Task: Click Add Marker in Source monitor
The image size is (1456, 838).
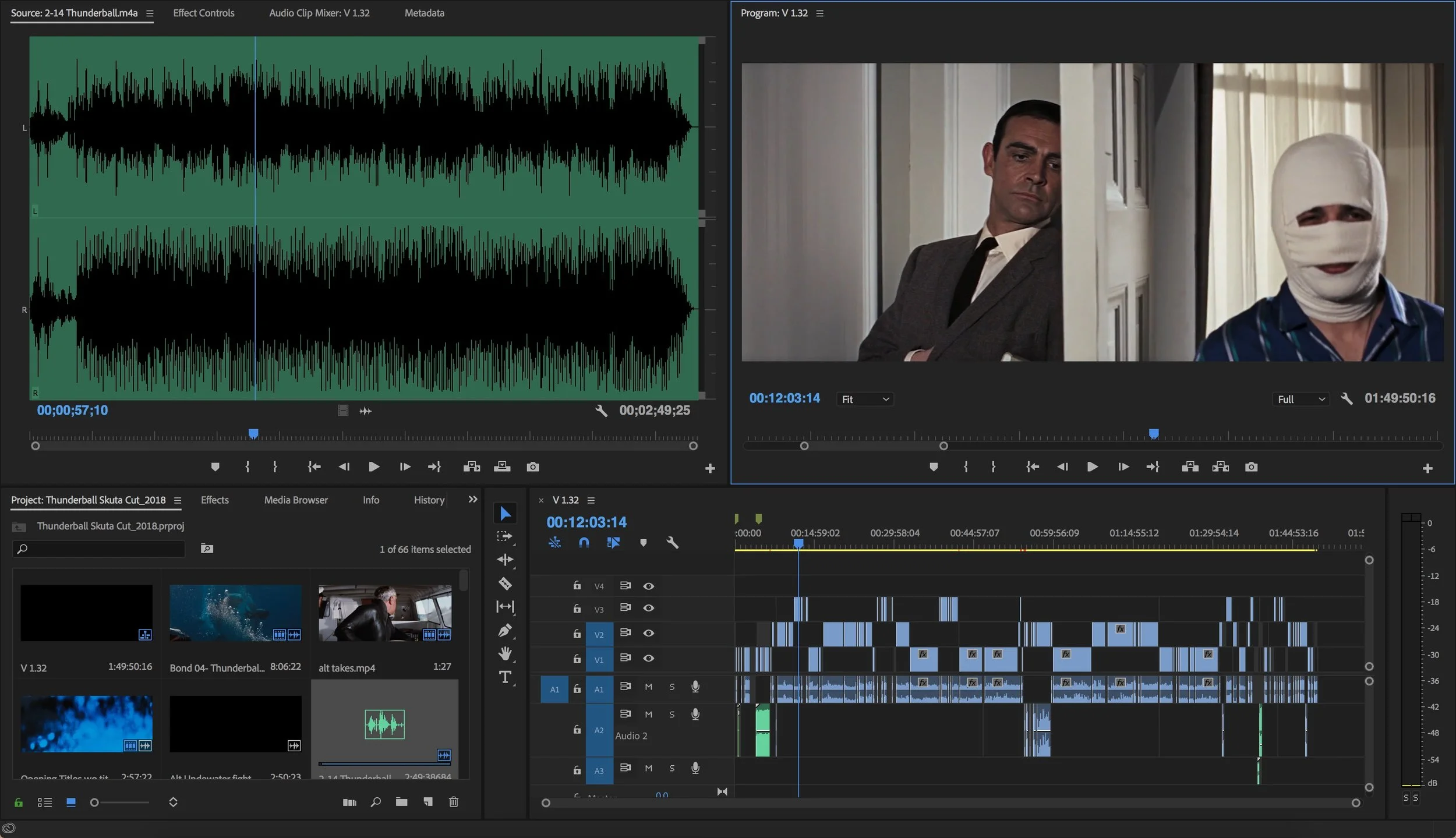Action: [215, 467]
